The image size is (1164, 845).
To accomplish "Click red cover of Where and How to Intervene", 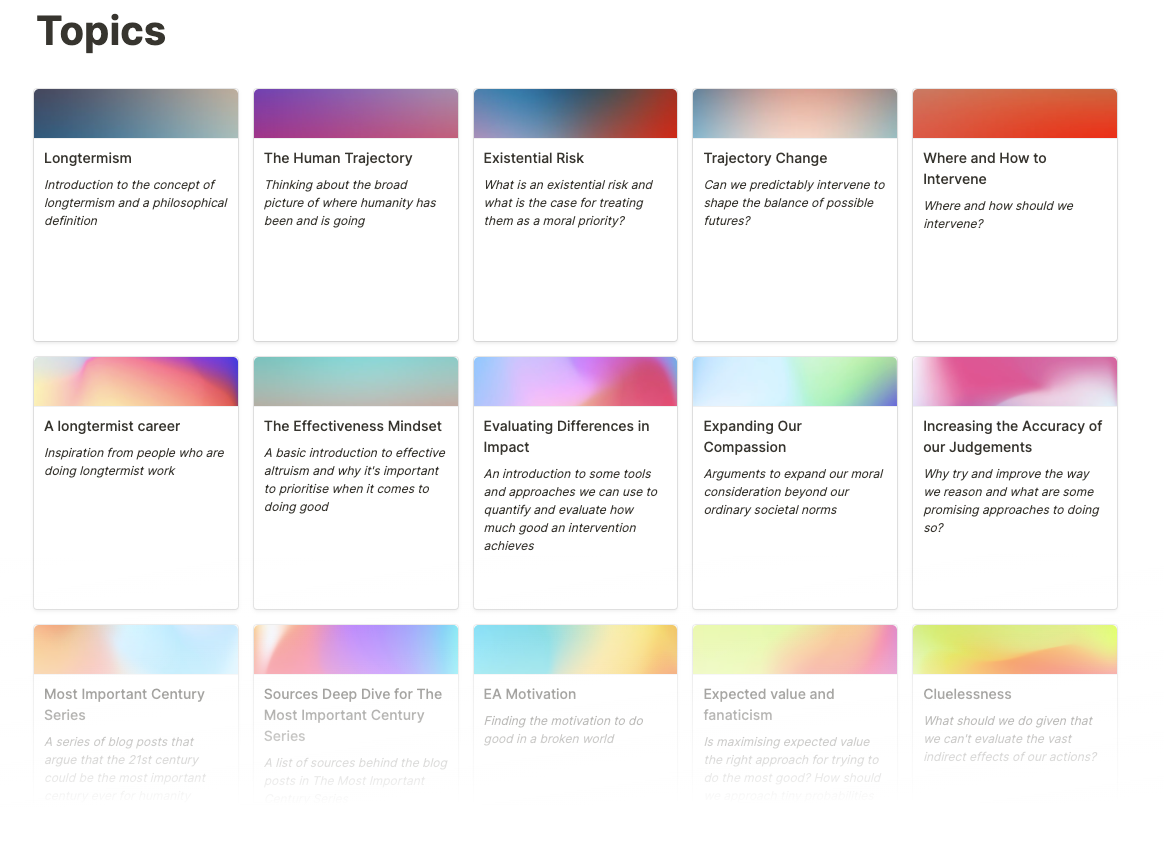I will click(x=1014, y=113).
